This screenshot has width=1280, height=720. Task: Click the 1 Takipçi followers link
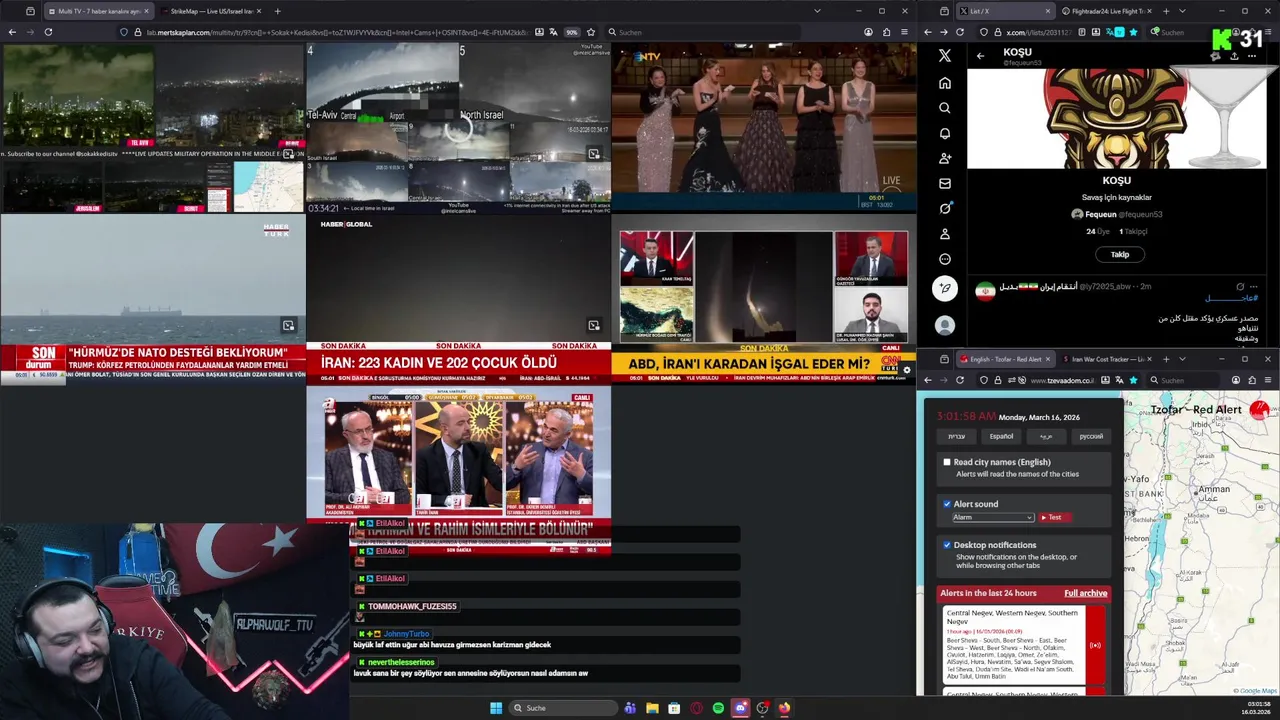pos(1135,231)
